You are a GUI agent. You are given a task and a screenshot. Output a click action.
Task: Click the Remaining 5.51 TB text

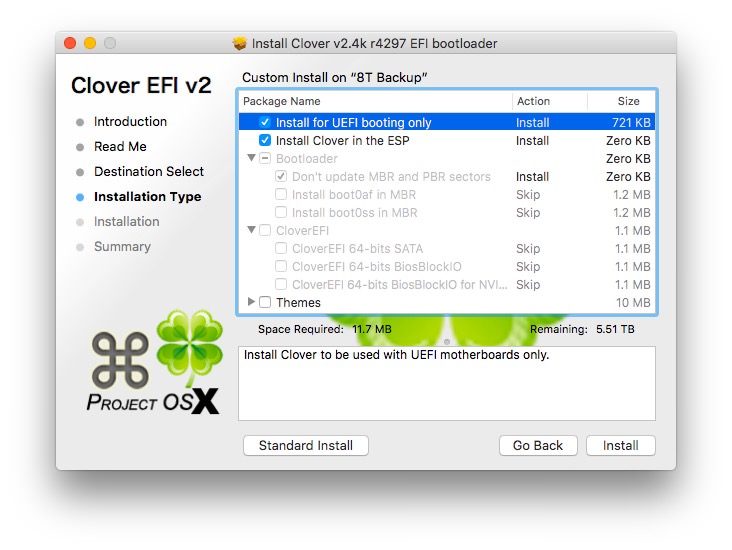pyautogui.click(x=582, y=329)
